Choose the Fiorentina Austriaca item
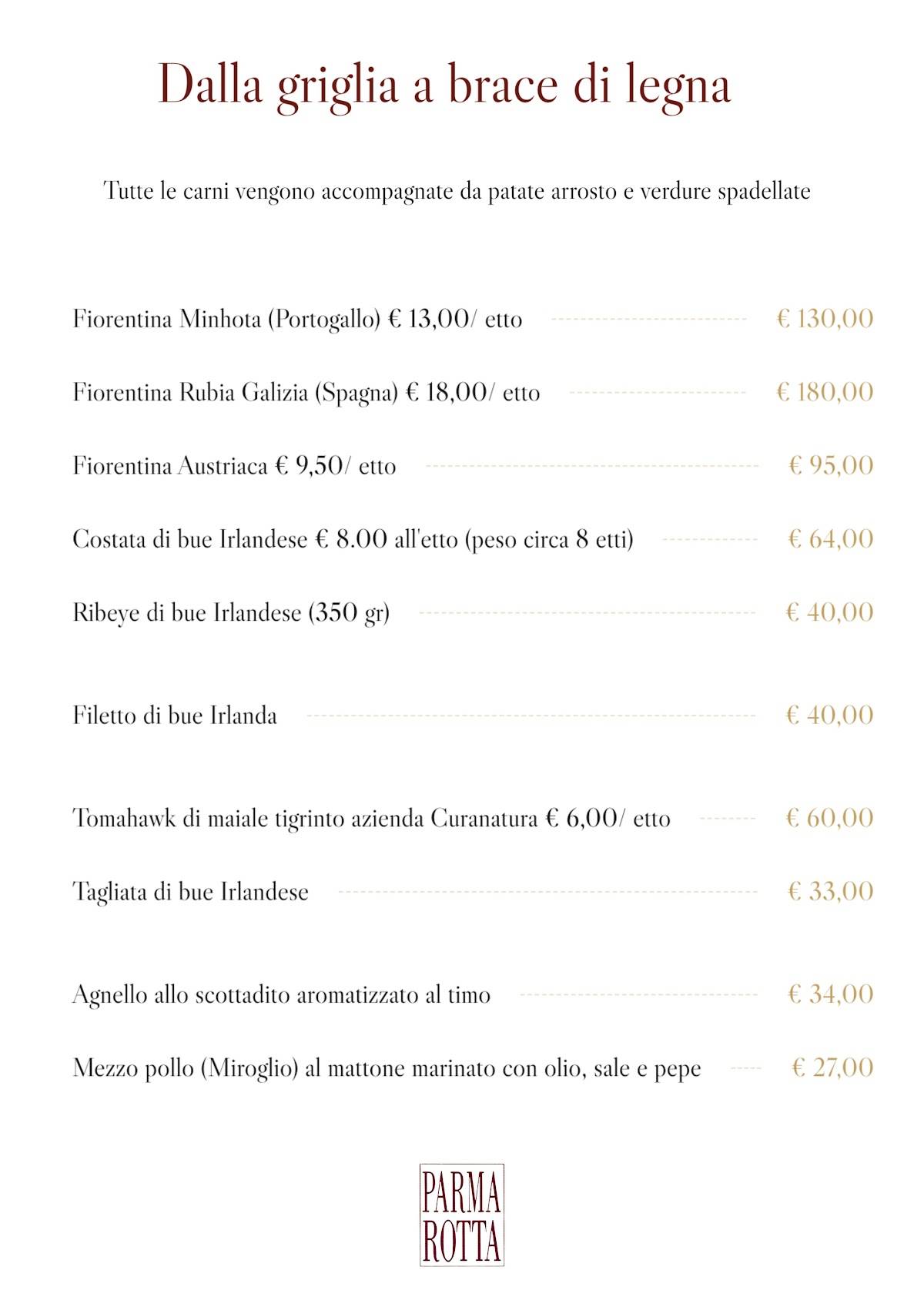This screenshot has width=924, height=1307. (234, 466)
